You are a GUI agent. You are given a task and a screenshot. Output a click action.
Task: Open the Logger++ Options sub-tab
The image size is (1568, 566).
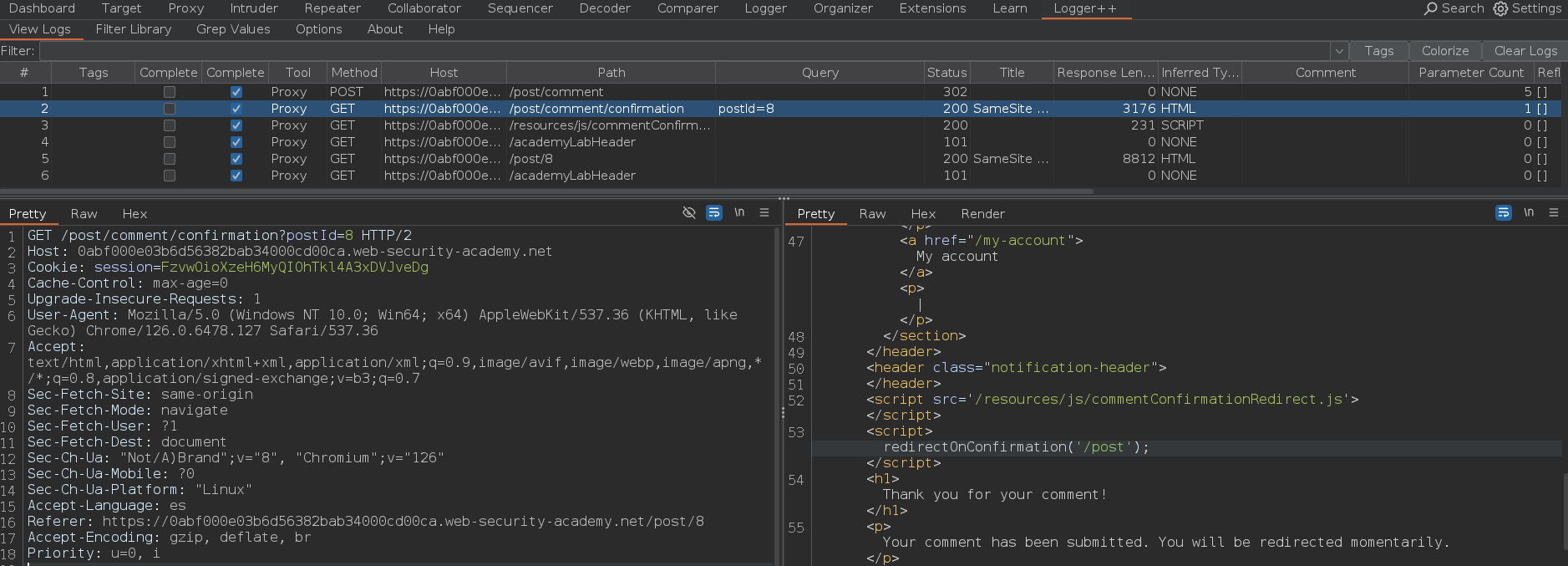(x=319, y=29)
